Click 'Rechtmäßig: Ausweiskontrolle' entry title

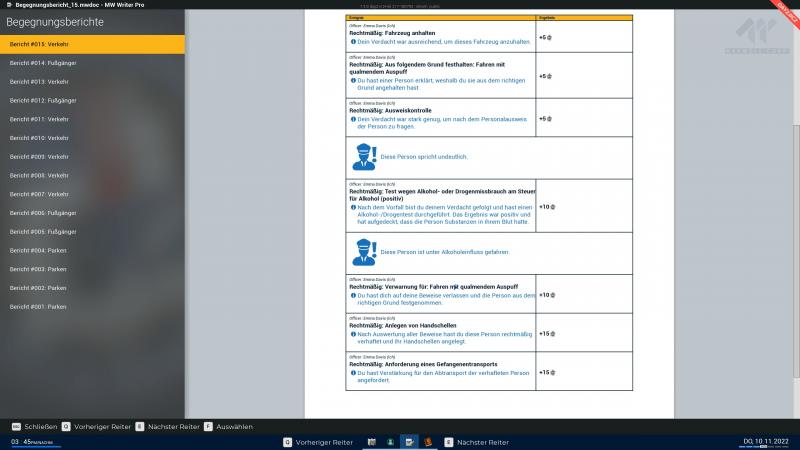390,111
